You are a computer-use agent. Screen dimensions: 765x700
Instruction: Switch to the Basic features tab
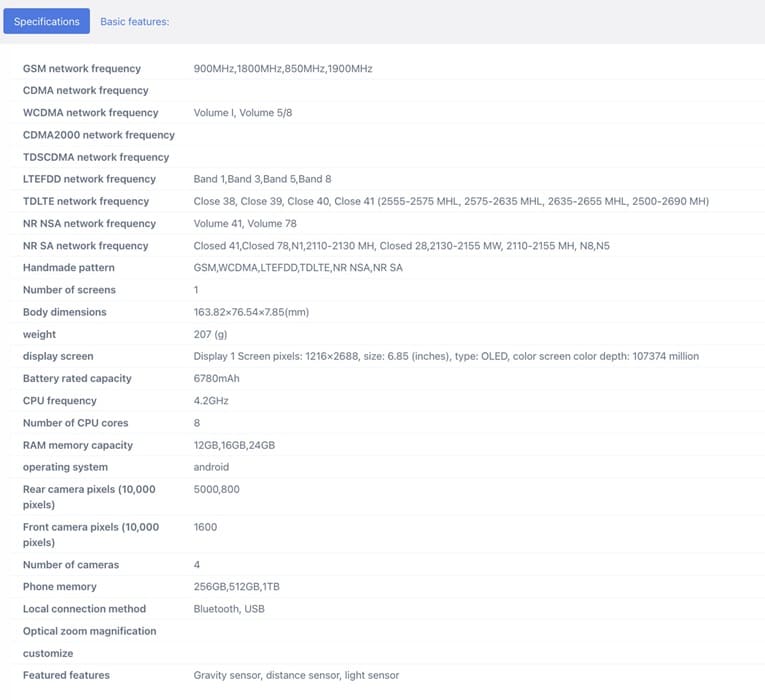click(x=134, y=21)
